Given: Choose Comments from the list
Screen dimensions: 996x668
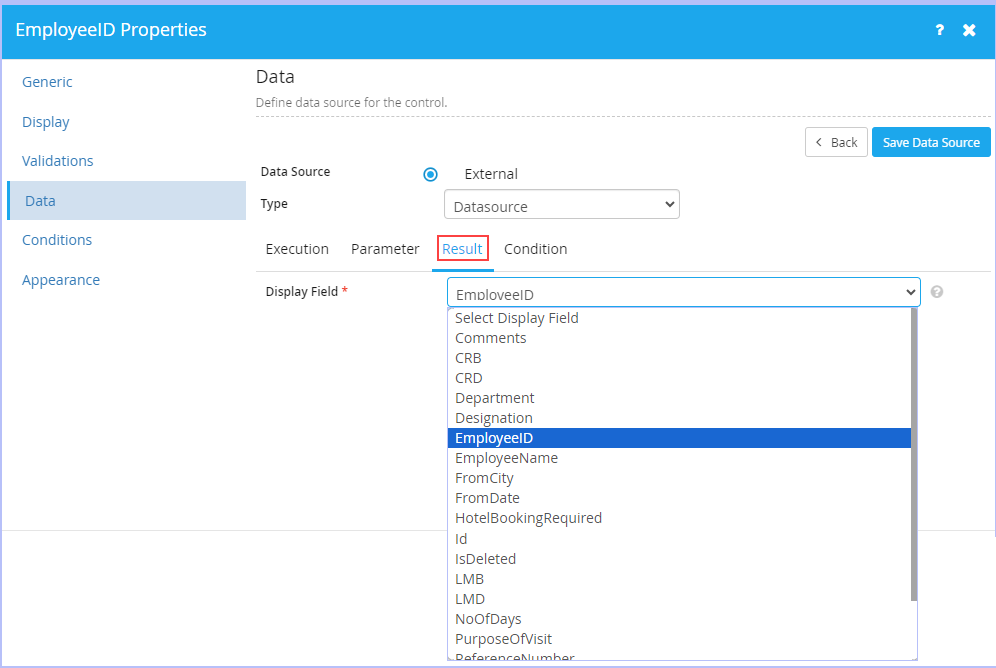Looking at the screenshot, I should pyautogui.click(x=679, y=338).
